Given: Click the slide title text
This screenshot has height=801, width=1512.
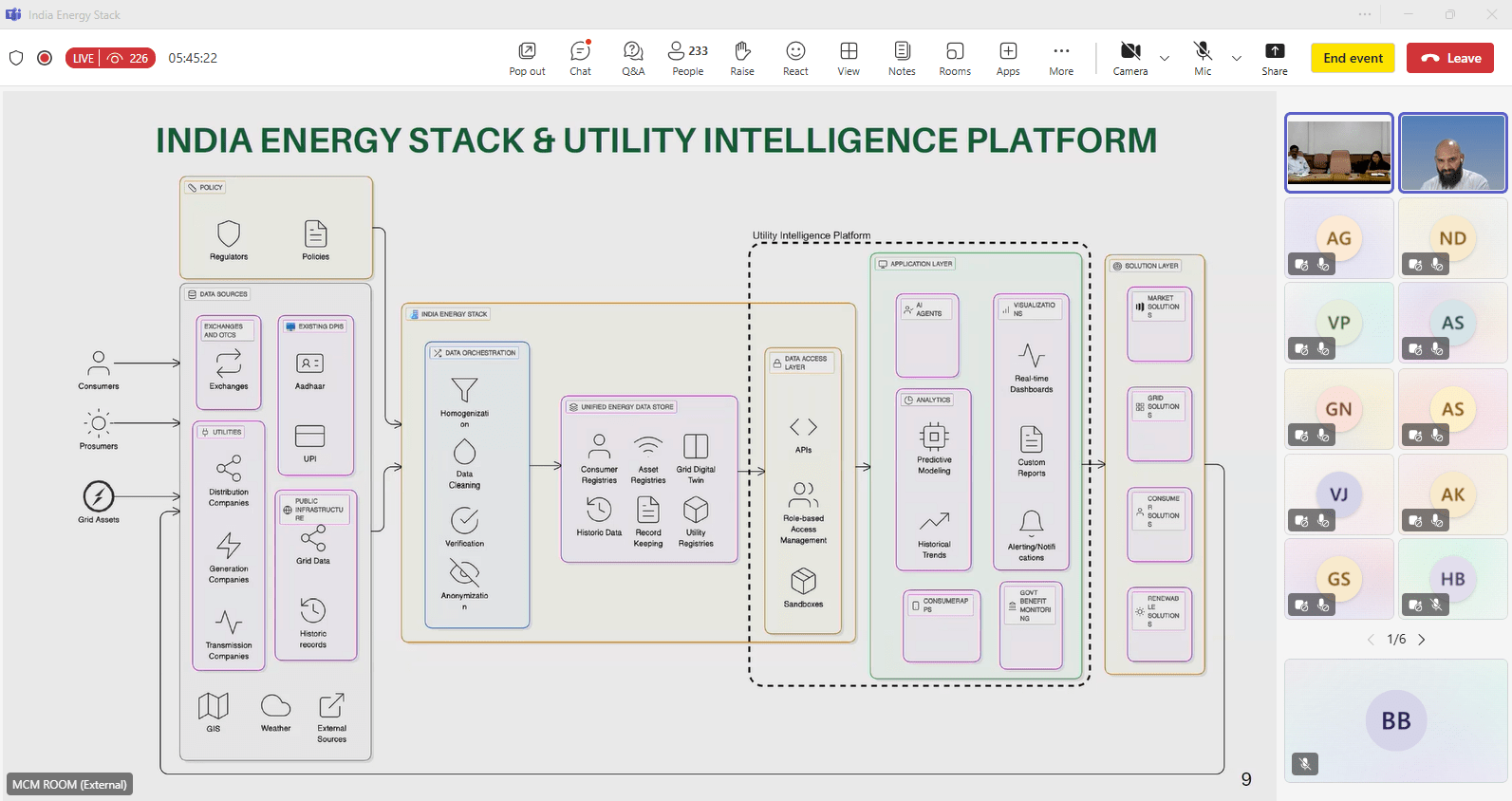Looking at the screenshot, I should click(x=657, y=140).
